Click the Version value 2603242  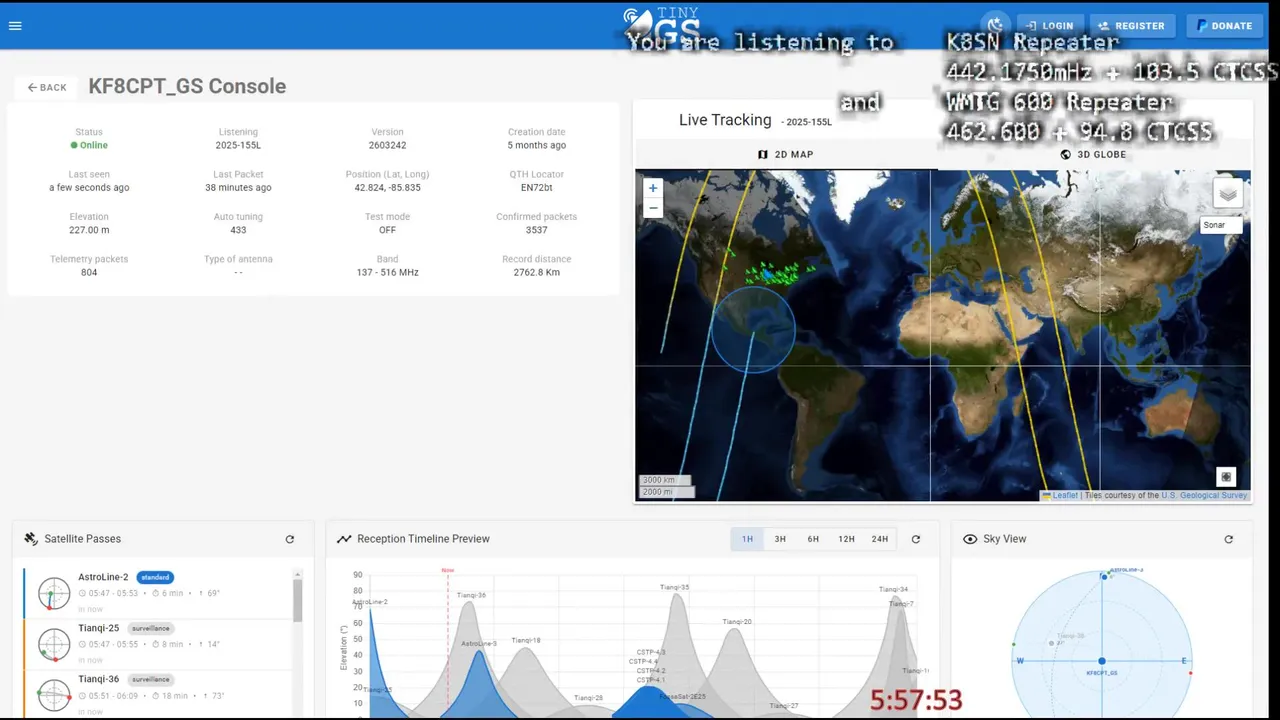click(387, 145)
